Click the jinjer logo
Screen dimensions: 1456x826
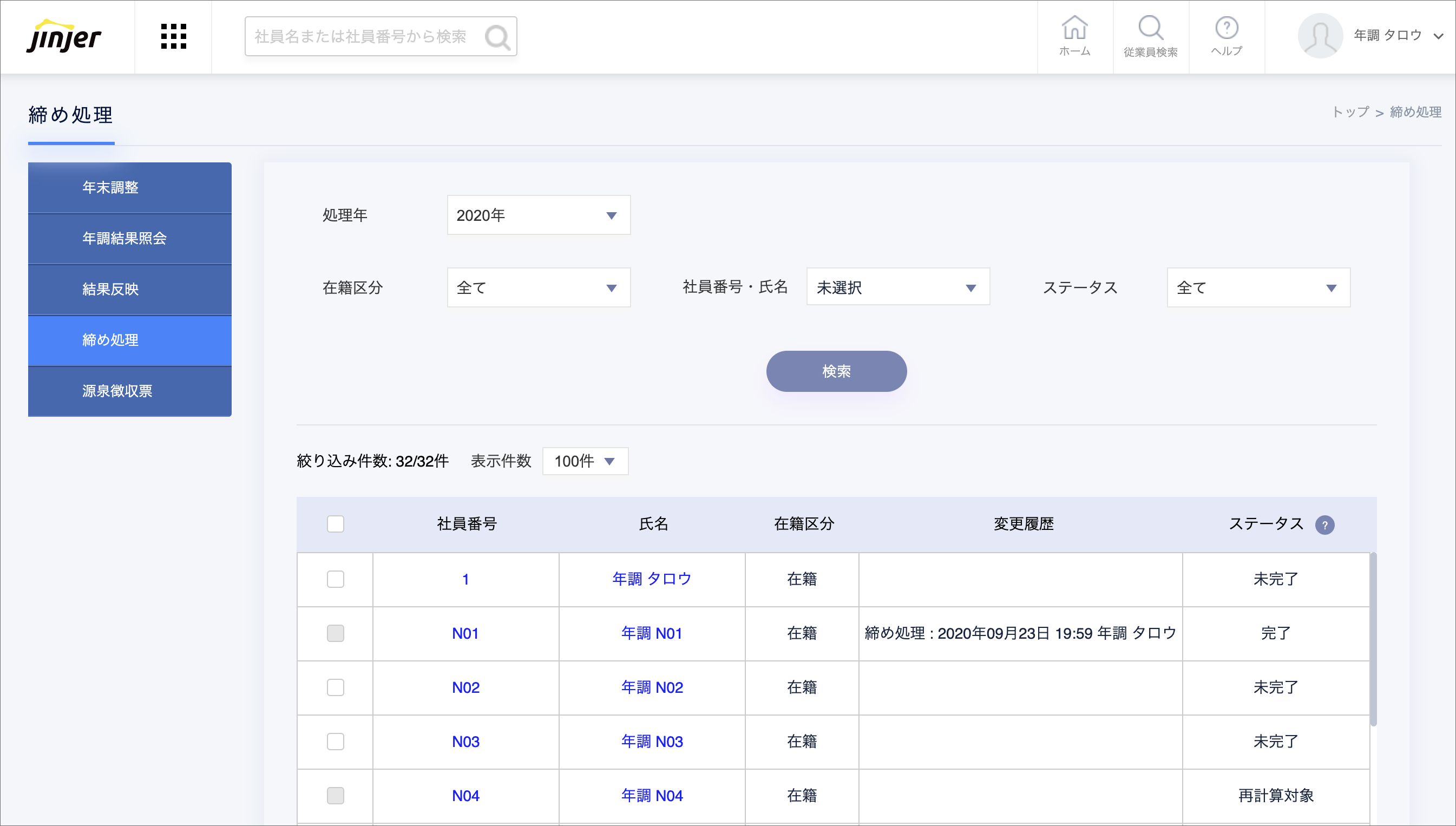coord(63,37)
